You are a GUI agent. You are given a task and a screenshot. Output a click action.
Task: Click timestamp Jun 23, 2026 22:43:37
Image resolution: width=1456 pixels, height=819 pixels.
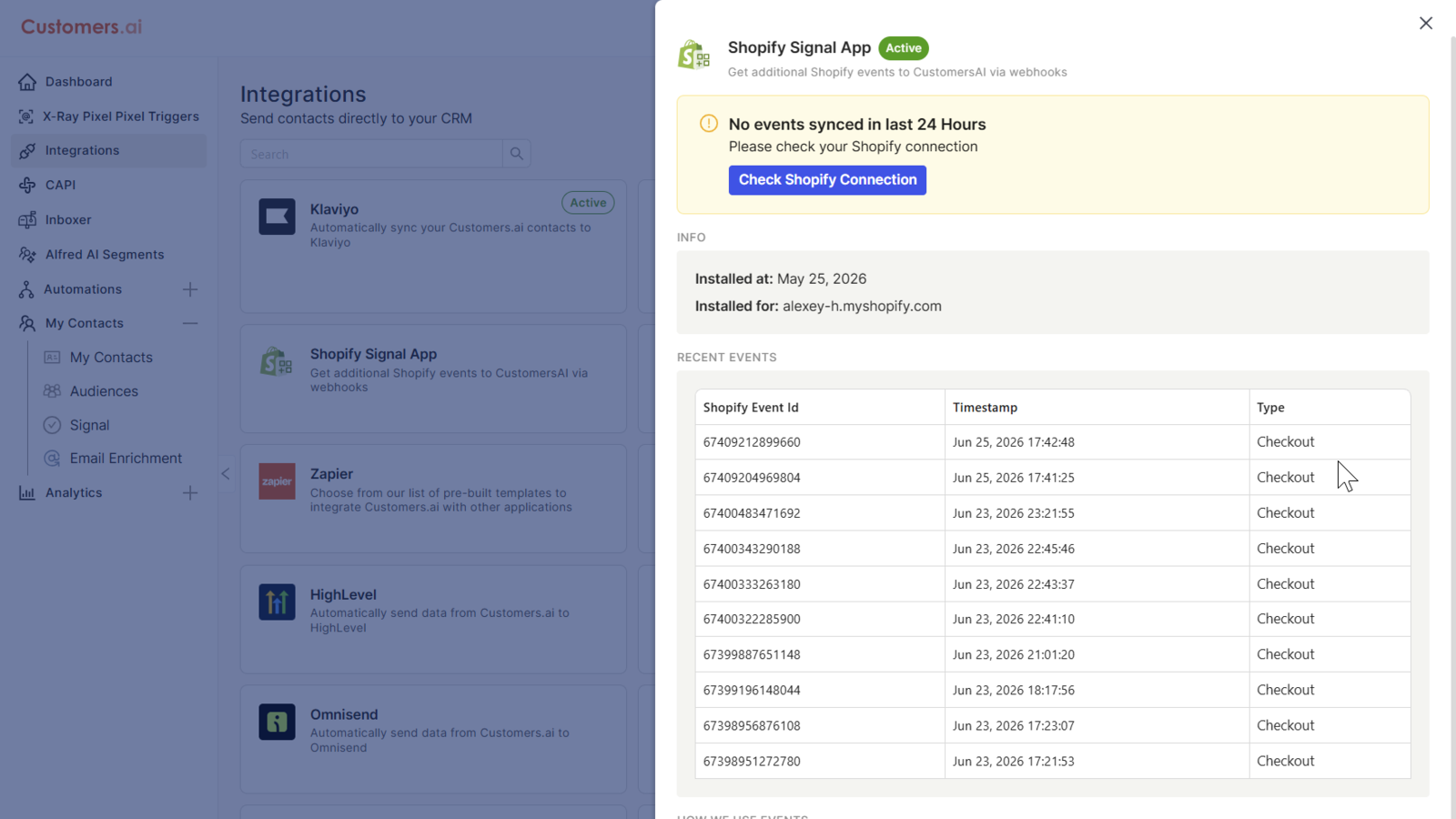click(1014, 584)
